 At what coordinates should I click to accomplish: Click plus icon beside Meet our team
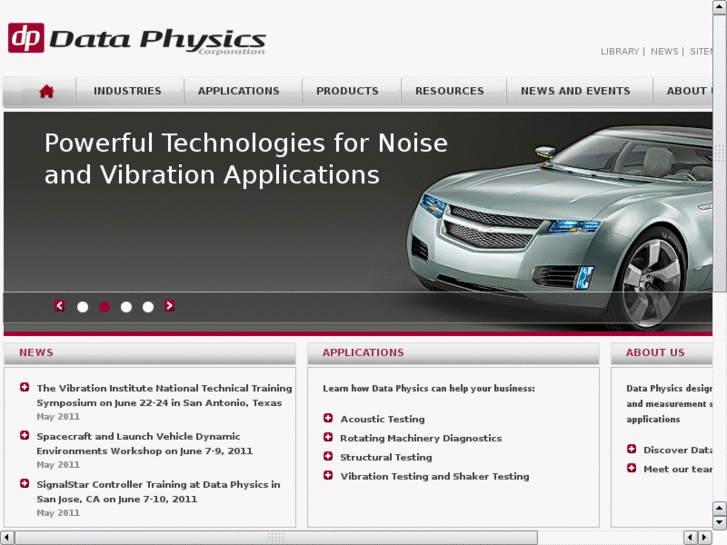click(x=631, y=468)
